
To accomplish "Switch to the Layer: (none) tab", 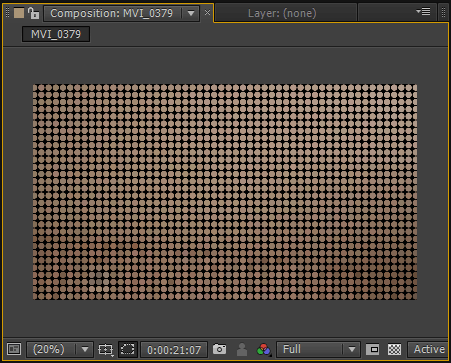I will 282,13.
